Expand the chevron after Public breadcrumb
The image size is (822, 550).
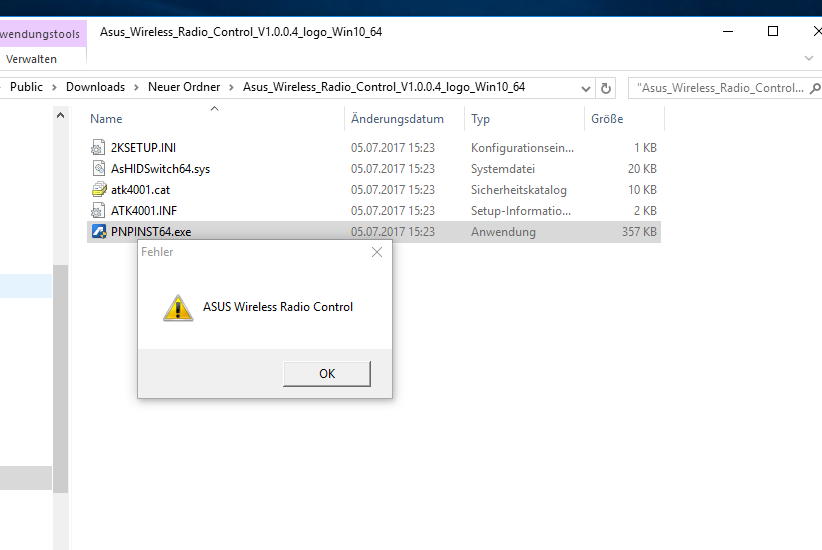[x=54, y=88]
